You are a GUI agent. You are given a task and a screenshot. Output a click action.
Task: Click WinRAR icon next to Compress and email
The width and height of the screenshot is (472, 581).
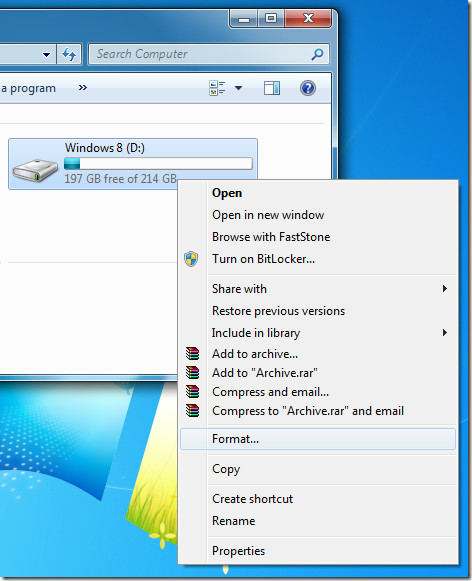point(193,392)
